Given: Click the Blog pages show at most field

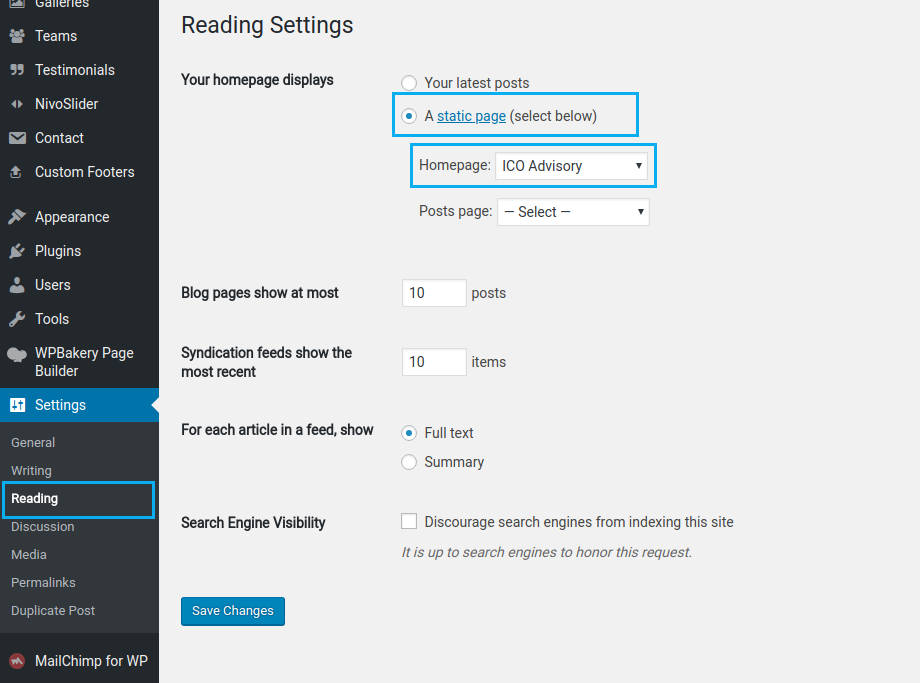Looking at the screenshot, I should 434,293.
